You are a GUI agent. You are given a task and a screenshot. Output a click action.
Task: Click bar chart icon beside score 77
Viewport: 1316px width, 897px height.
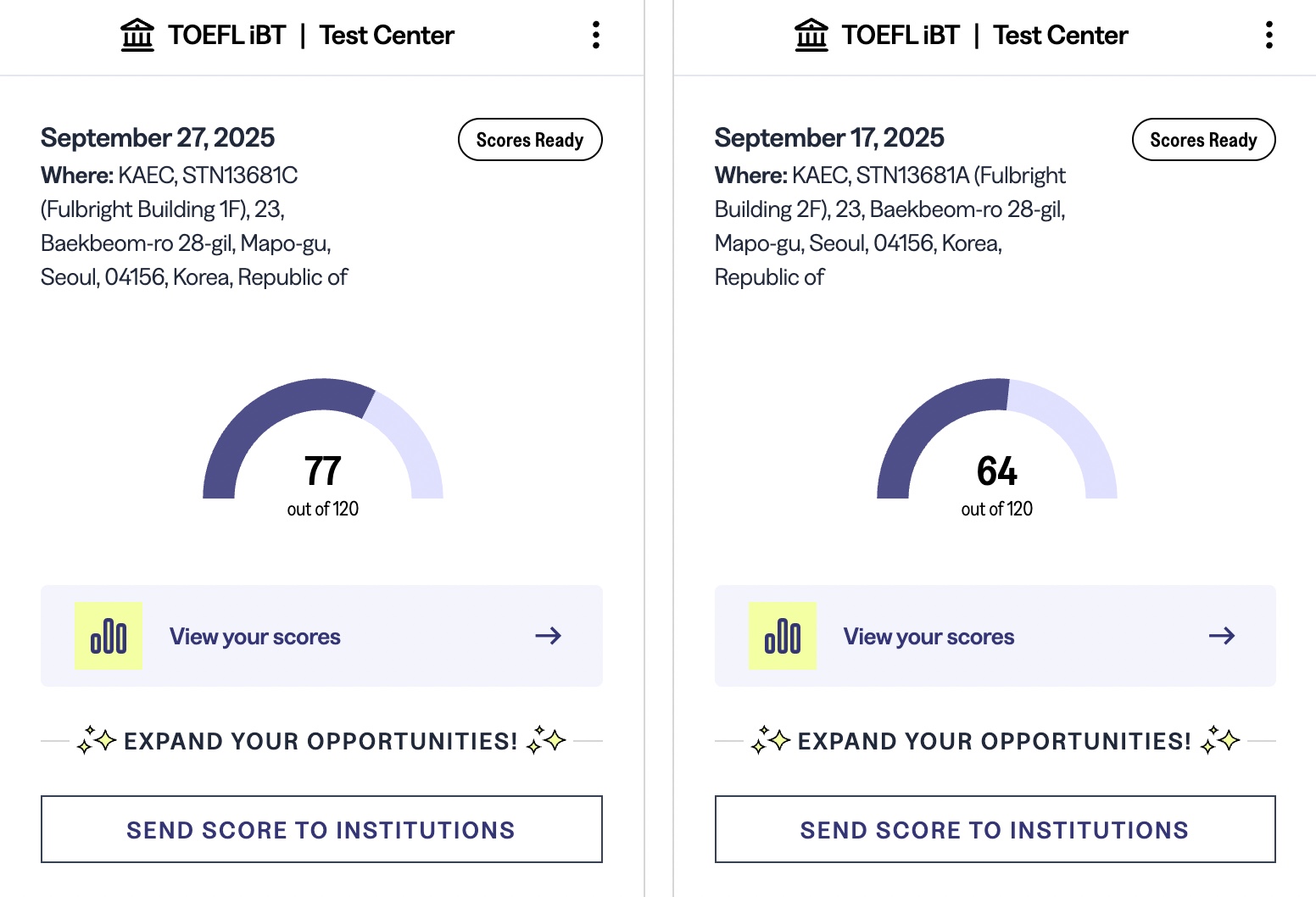point(109,636)
